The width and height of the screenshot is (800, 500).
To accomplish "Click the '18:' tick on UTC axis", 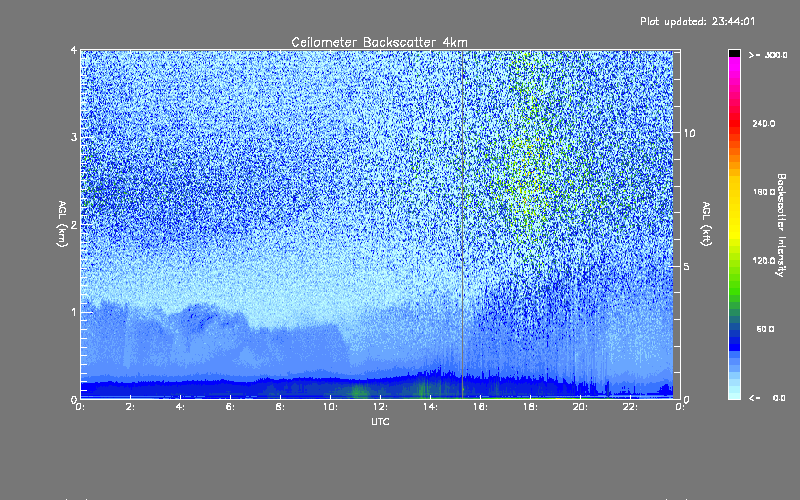I will 530,407.
